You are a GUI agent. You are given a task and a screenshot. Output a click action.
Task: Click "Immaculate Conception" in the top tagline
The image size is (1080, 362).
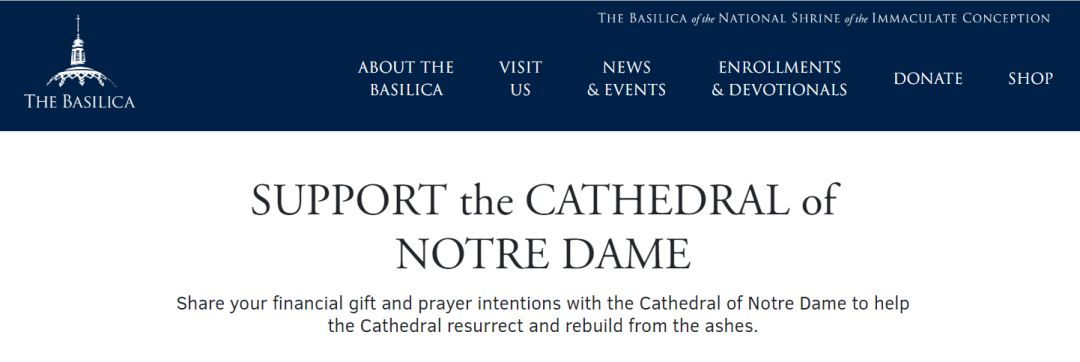(x=962, y=19)
